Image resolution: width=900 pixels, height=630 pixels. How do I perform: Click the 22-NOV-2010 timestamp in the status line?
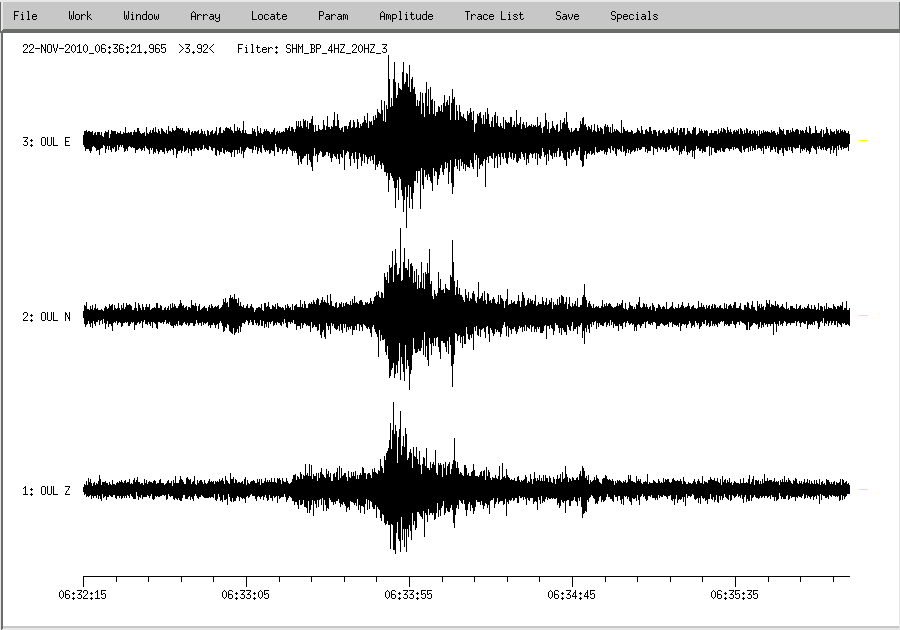click(94, 48)
